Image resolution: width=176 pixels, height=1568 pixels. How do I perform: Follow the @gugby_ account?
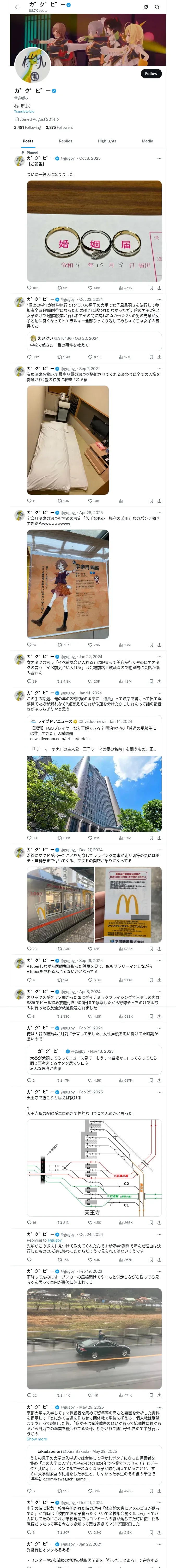151,73
